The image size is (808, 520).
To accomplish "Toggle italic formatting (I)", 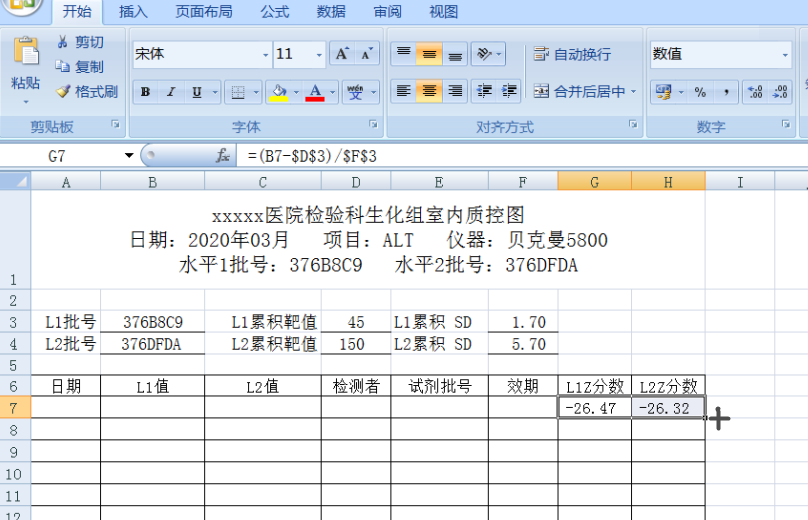I will [x=171, y=92].
